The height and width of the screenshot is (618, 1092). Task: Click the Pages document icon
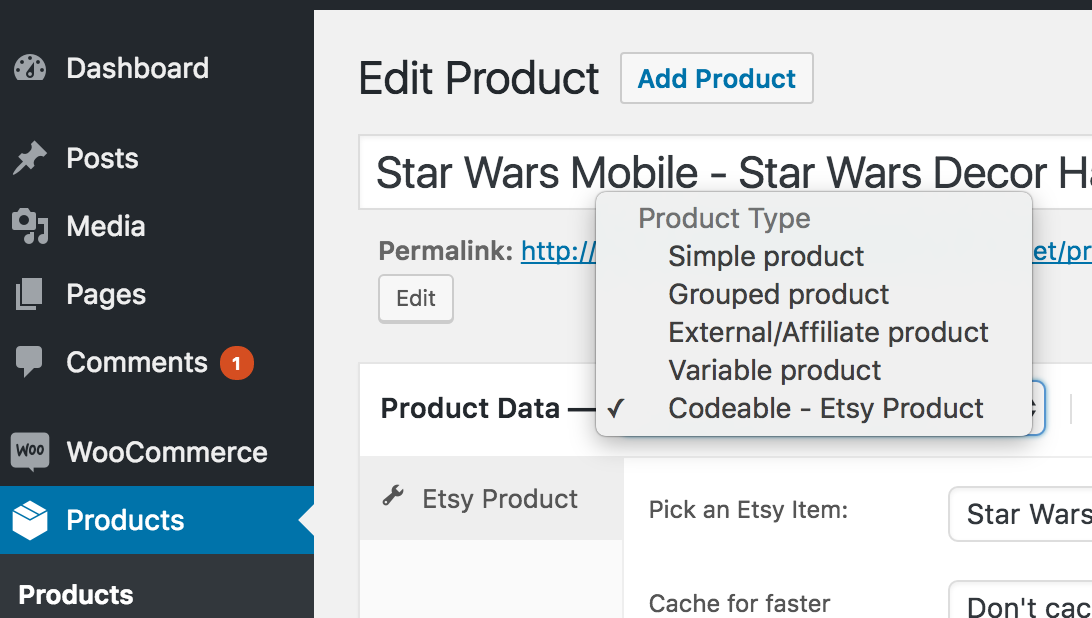coord(30,295)
